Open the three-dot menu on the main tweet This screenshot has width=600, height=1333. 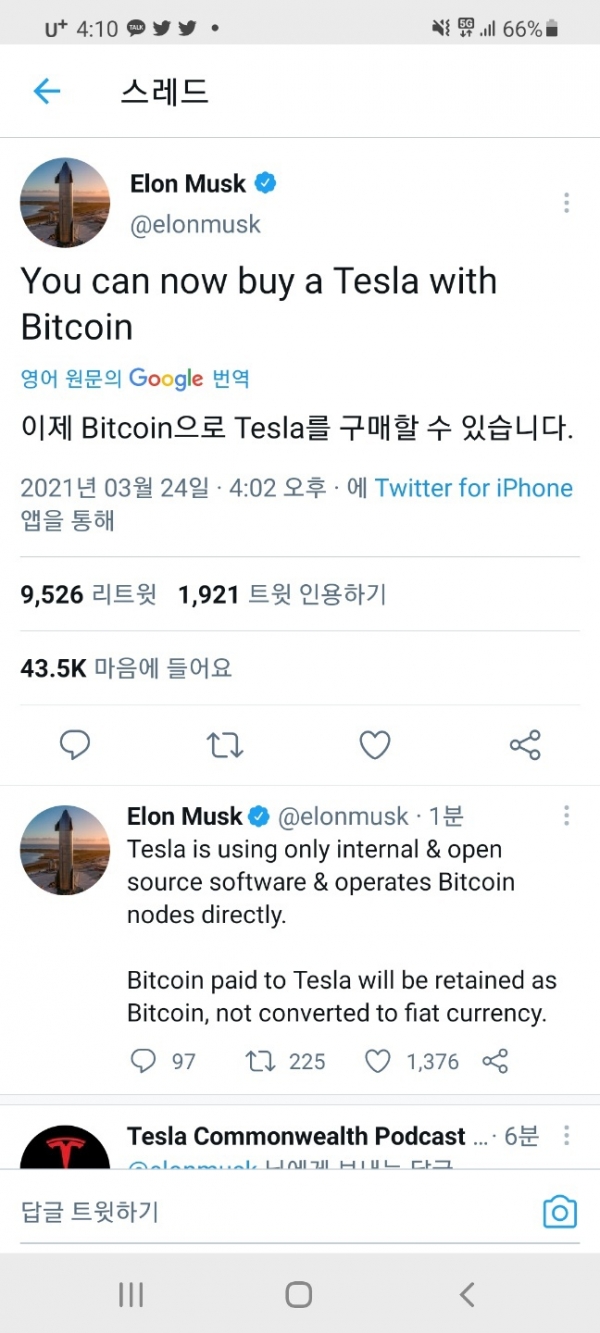(x=566, y=203)
